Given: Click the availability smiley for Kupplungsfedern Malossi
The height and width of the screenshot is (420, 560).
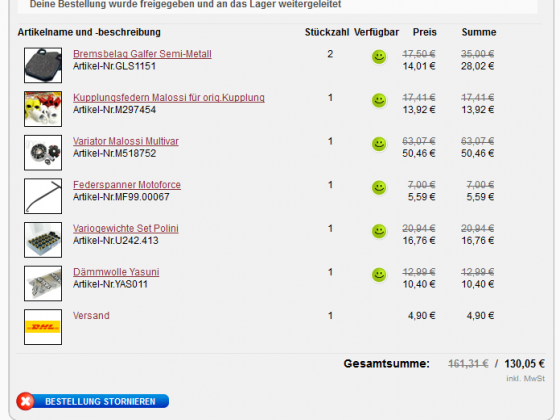Looking at the screenshot, I should 379,100.
